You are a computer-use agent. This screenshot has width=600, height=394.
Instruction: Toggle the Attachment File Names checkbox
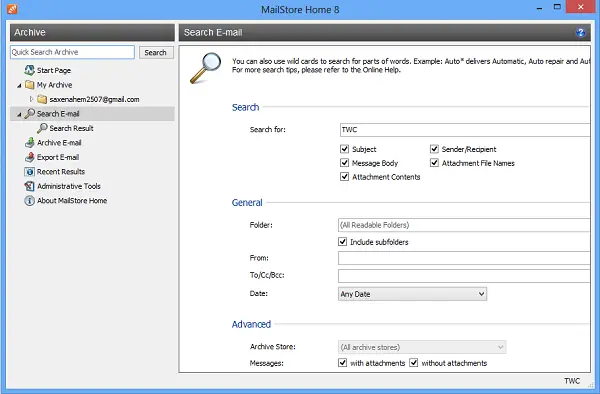point(434,163)
